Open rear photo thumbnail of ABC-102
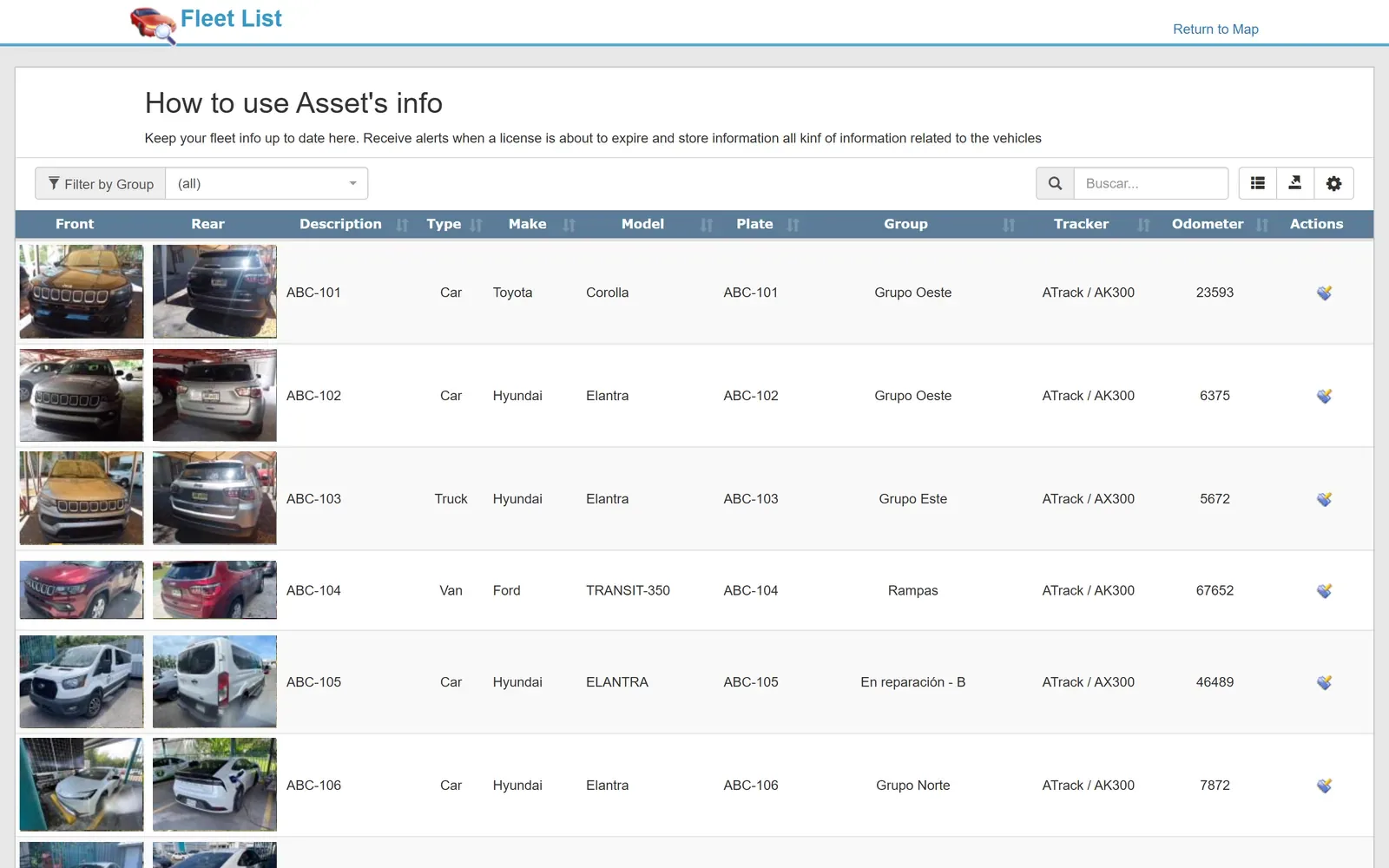Image resolution: width=1389 pixels, height=868 pixels. (x=214, y=395)
